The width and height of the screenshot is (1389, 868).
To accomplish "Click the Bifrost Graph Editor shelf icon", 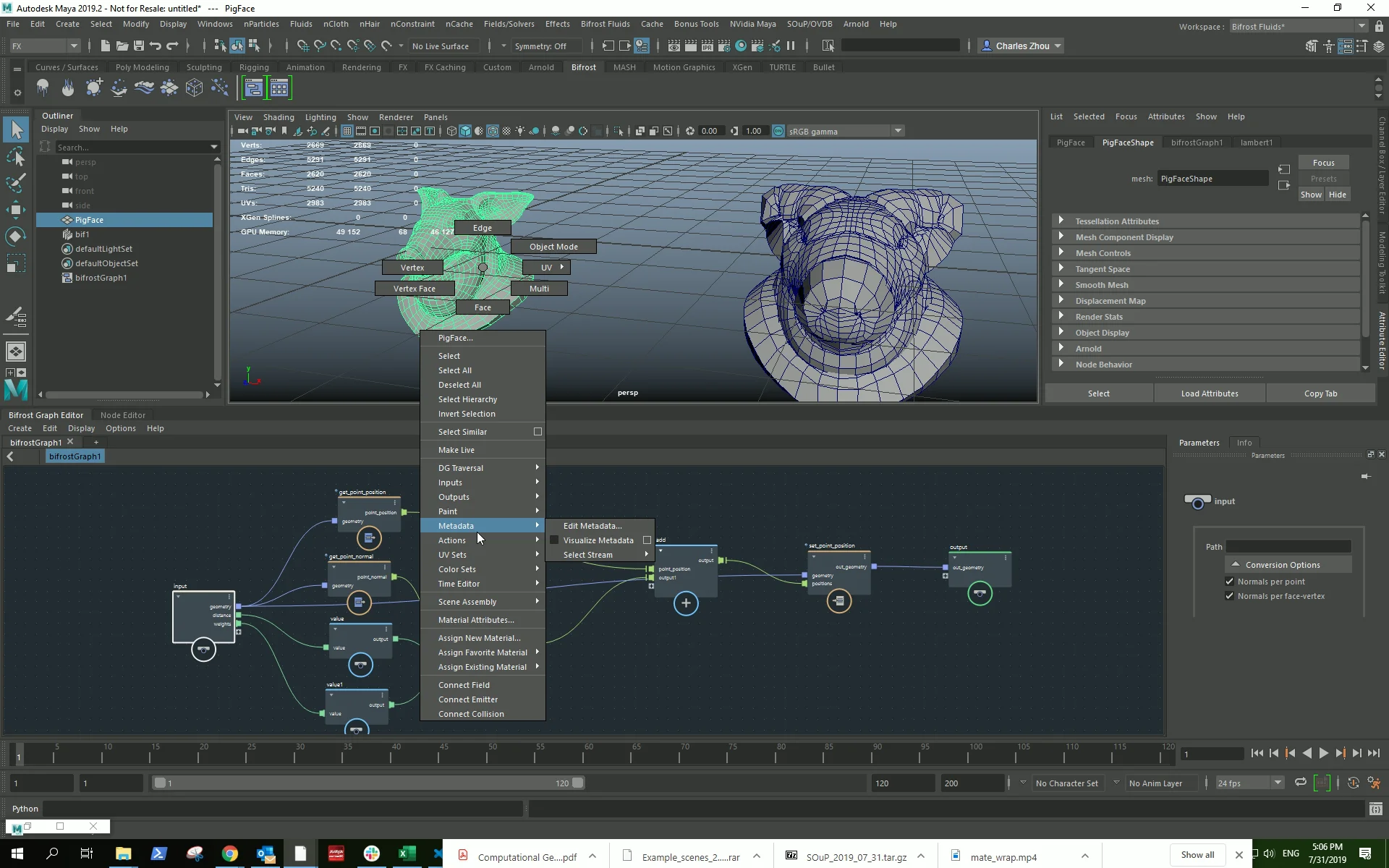I will [x=254, y=89].
